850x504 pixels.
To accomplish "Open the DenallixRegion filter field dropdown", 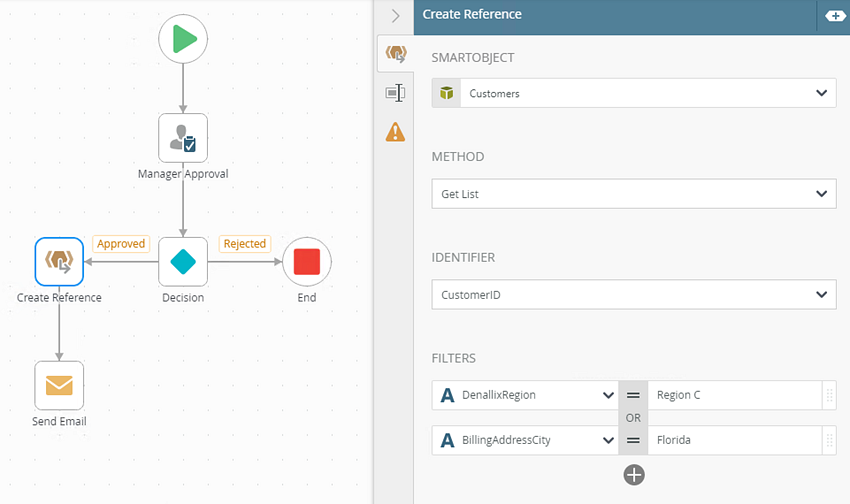I will click(608, 395).
